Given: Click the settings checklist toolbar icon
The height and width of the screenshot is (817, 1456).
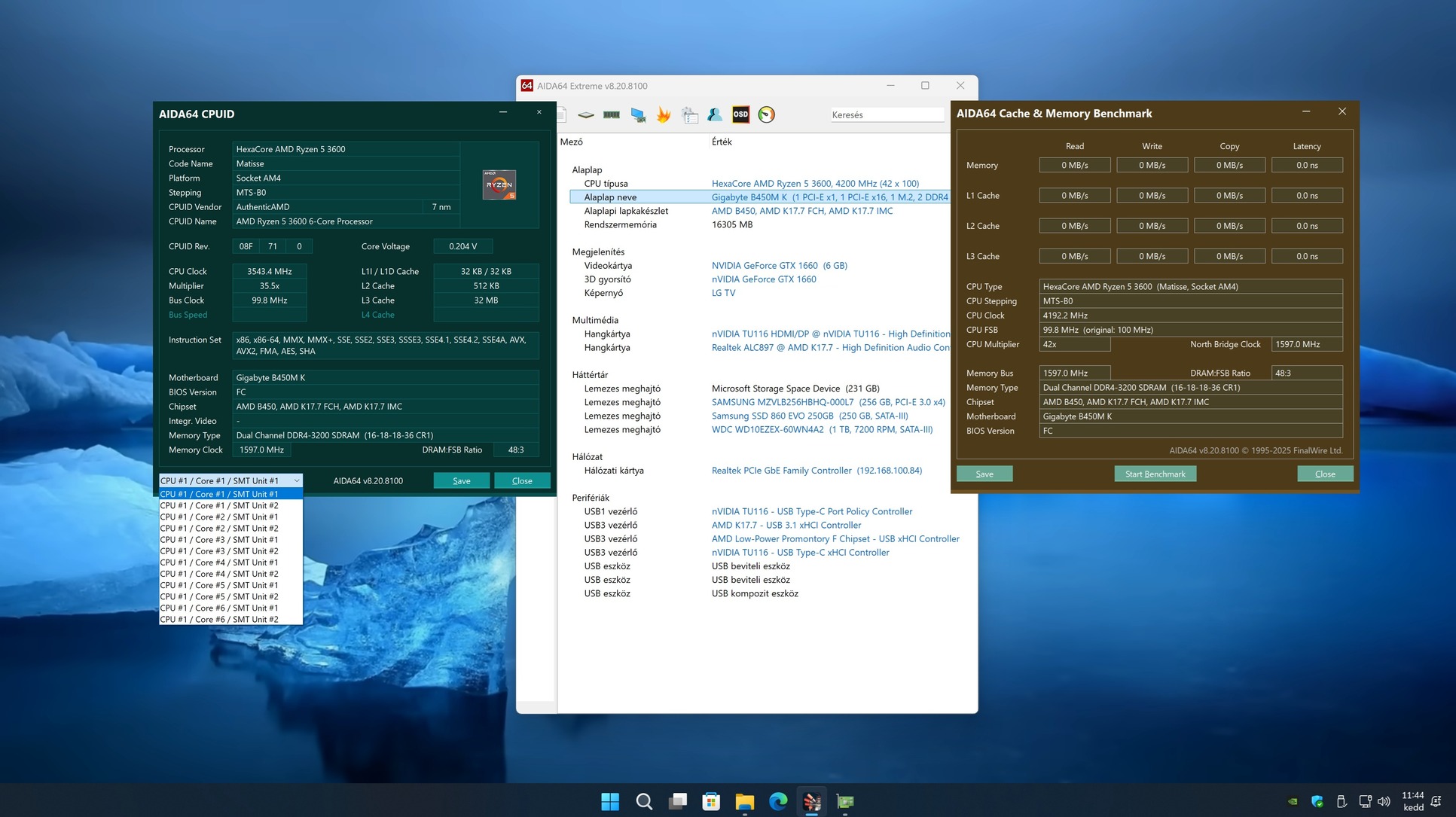Looking at the screenshot, I should tap(689, 115).
